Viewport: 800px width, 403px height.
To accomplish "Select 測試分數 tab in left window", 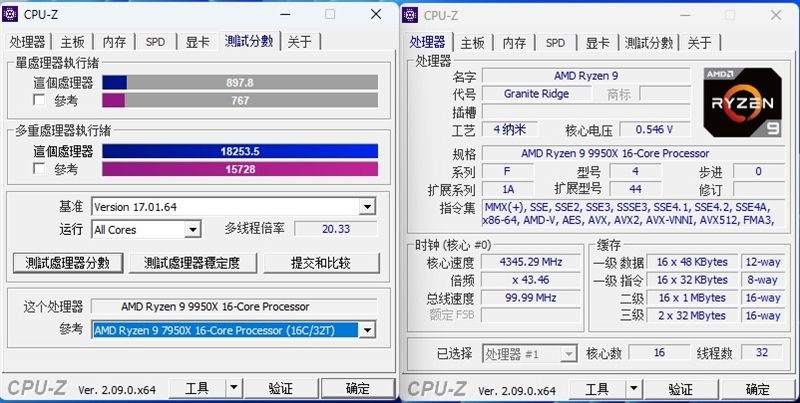I will (249, 41).
